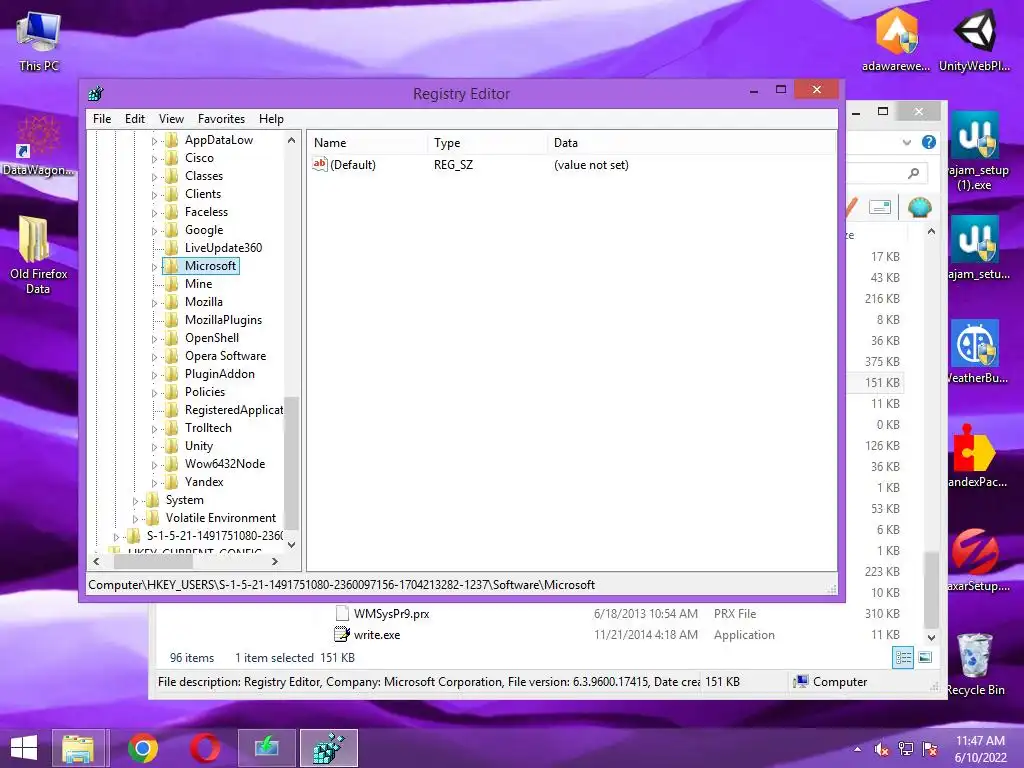
Task: Open the Favorites menu
Action: (x=221, y=119)
